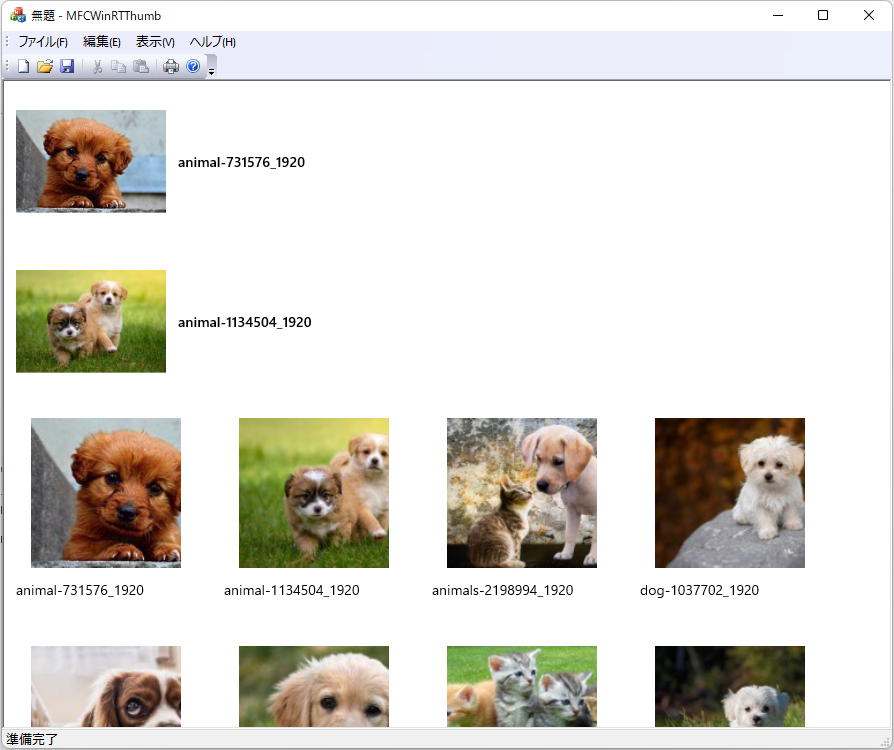The height and width of the screenshot is (750, 894).
Task: Click the Paste clipboard toolbar icon
Action: (x=141, y=67)
